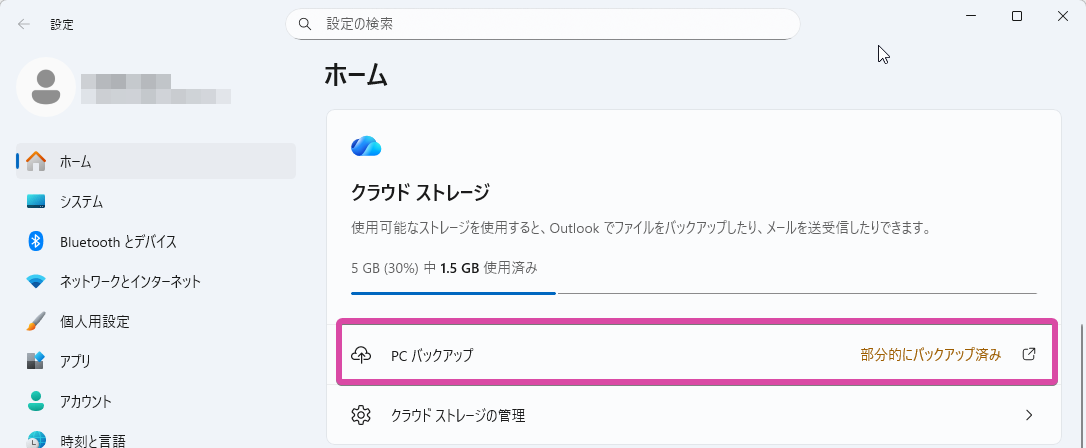
Task: Click the System monitor icon
Action: tap(36, 201)
